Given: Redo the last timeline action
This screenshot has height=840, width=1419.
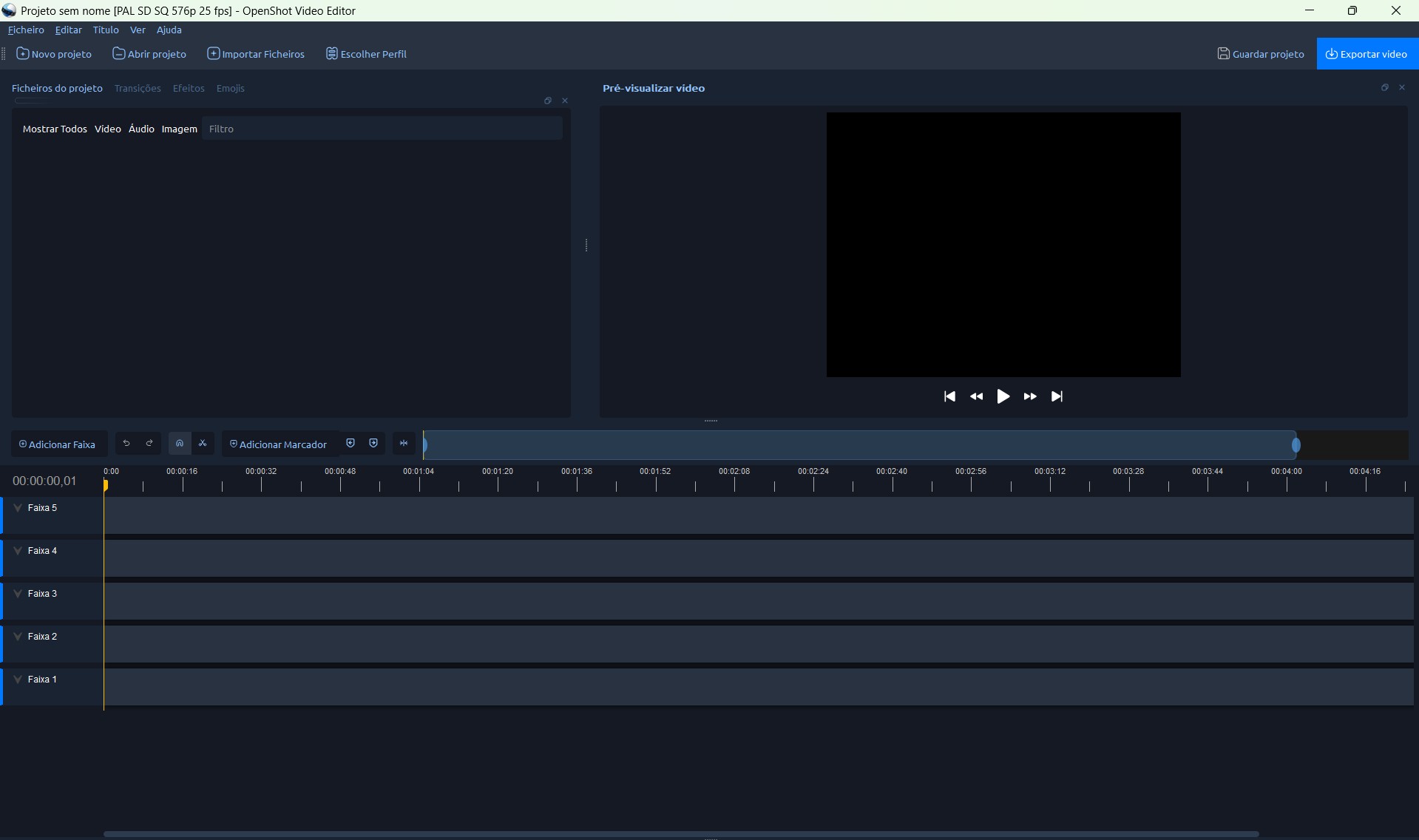Looking at the screenshot, I should (x=149, y=444).
